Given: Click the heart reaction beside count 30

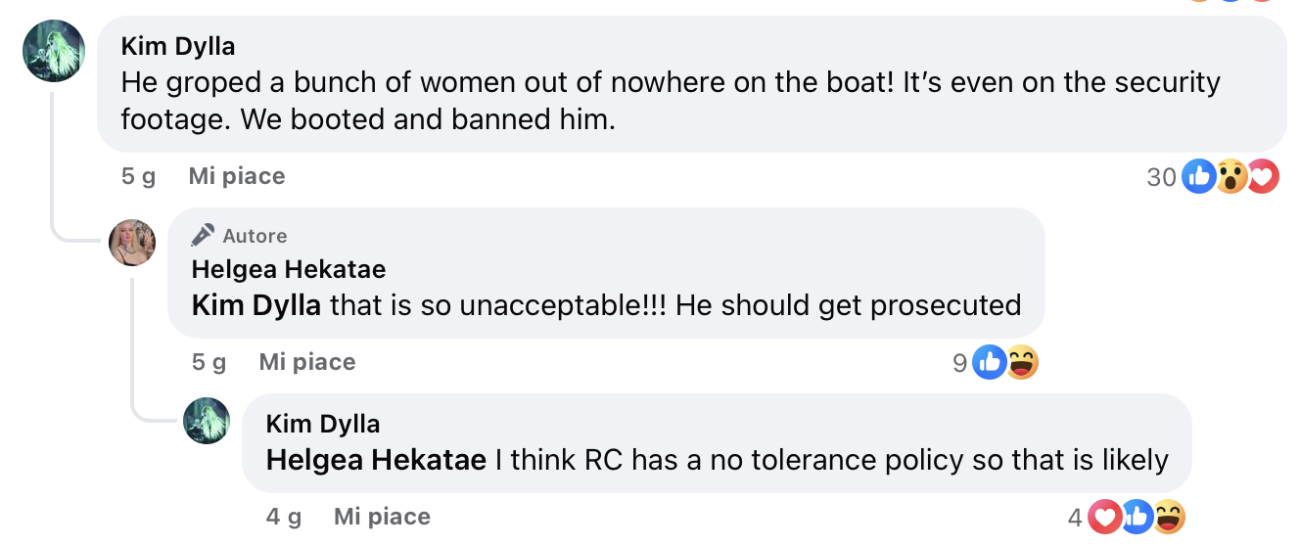Looking at the screenshot, I should tap(1263, 178).
